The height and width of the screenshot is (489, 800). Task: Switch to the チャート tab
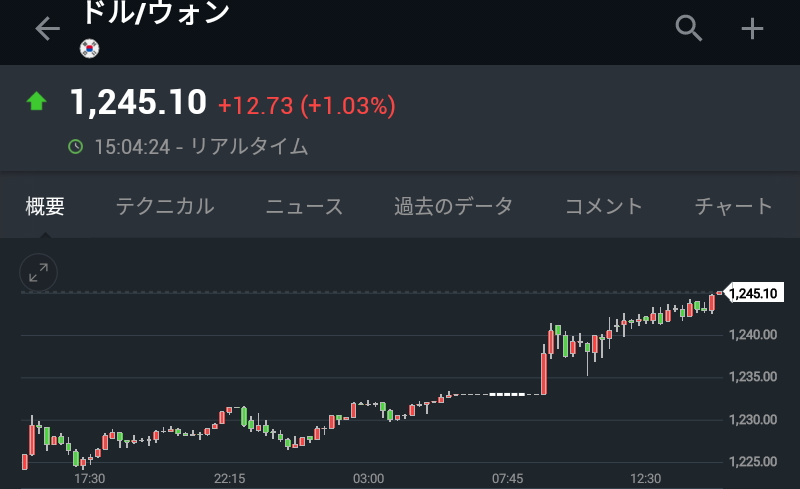734,207
